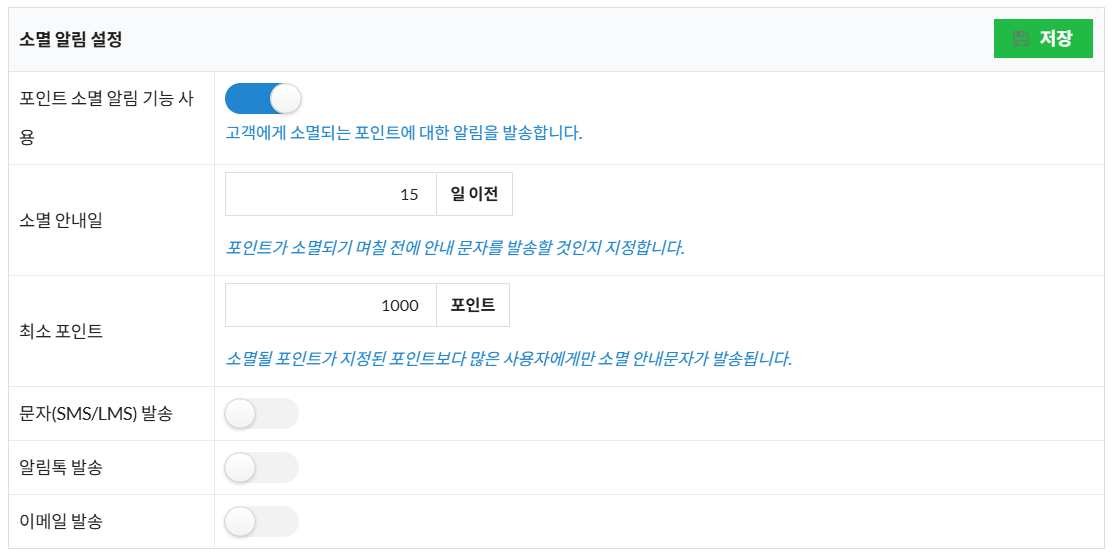1113x555 pixels.
Task: Click the 포인트 unit label beside 1000
Action: [x=473, y=305]
